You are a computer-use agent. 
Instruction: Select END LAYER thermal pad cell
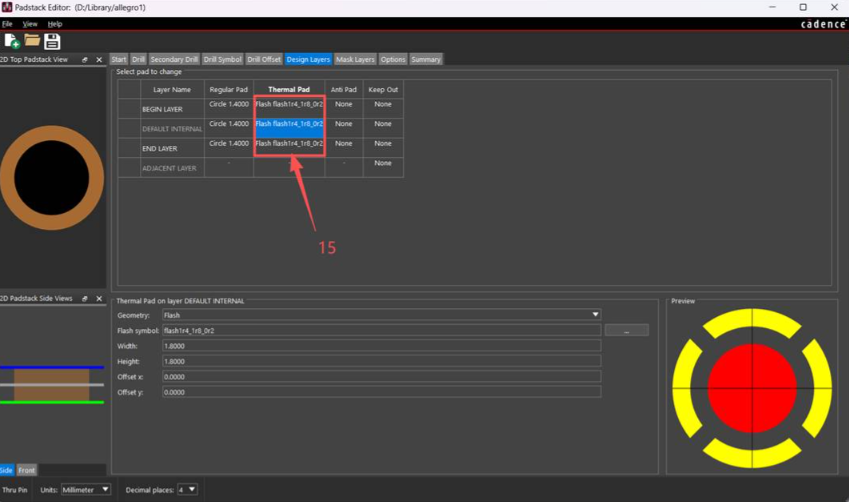(x=289, y=147)
